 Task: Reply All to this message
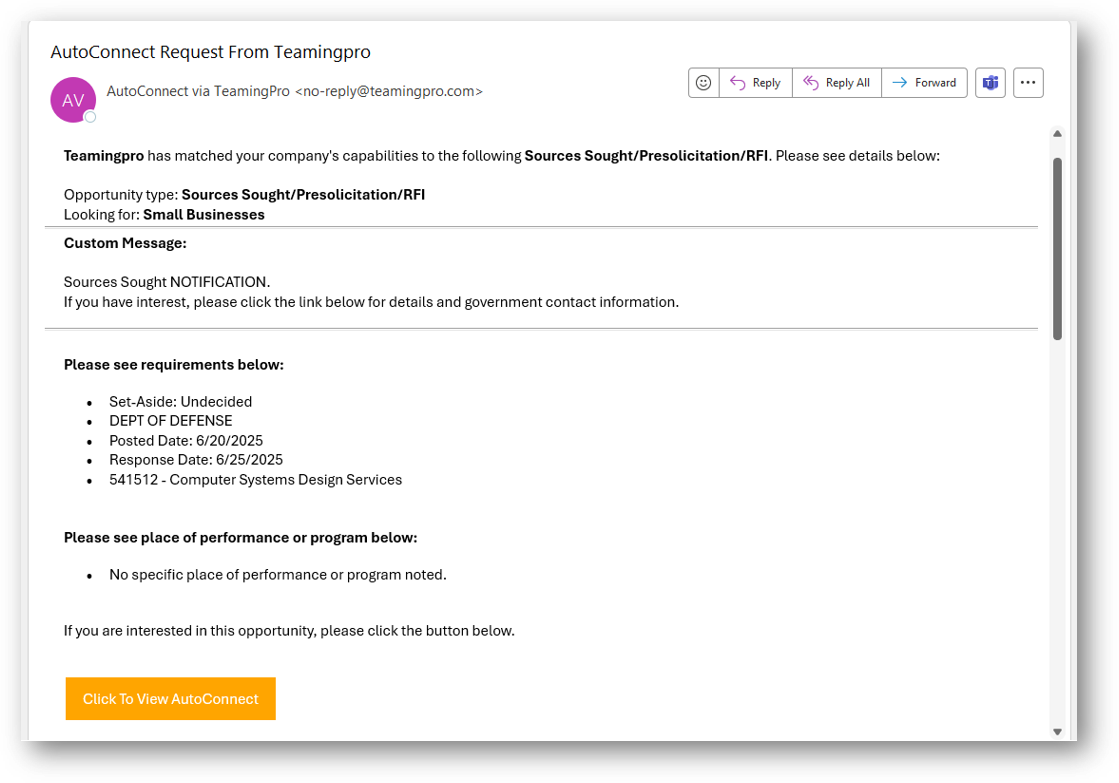(x=837, y=83)
